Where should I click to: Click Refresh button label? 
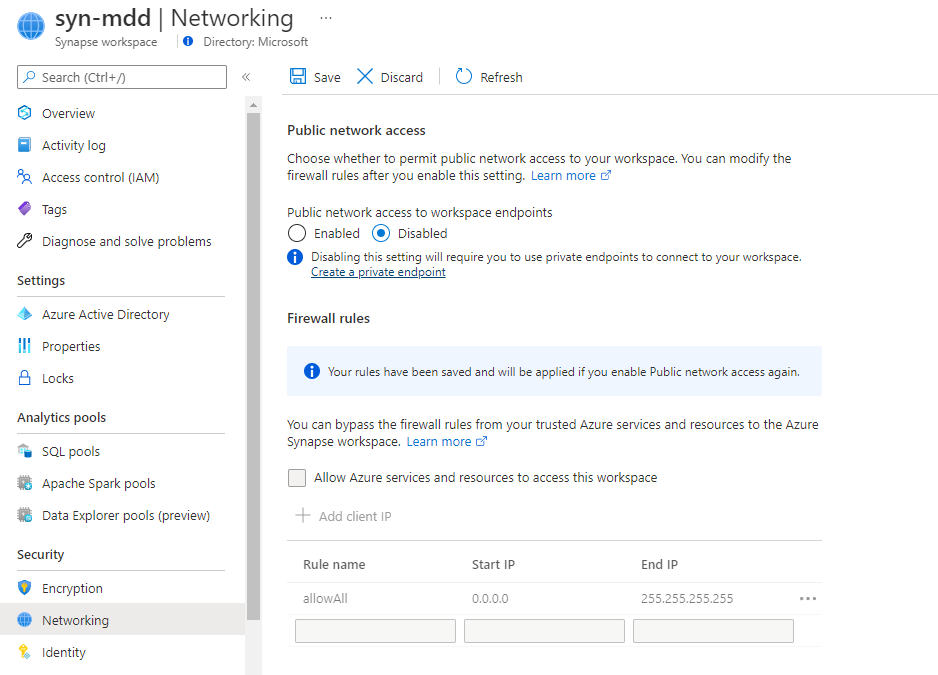click(501, 77)
